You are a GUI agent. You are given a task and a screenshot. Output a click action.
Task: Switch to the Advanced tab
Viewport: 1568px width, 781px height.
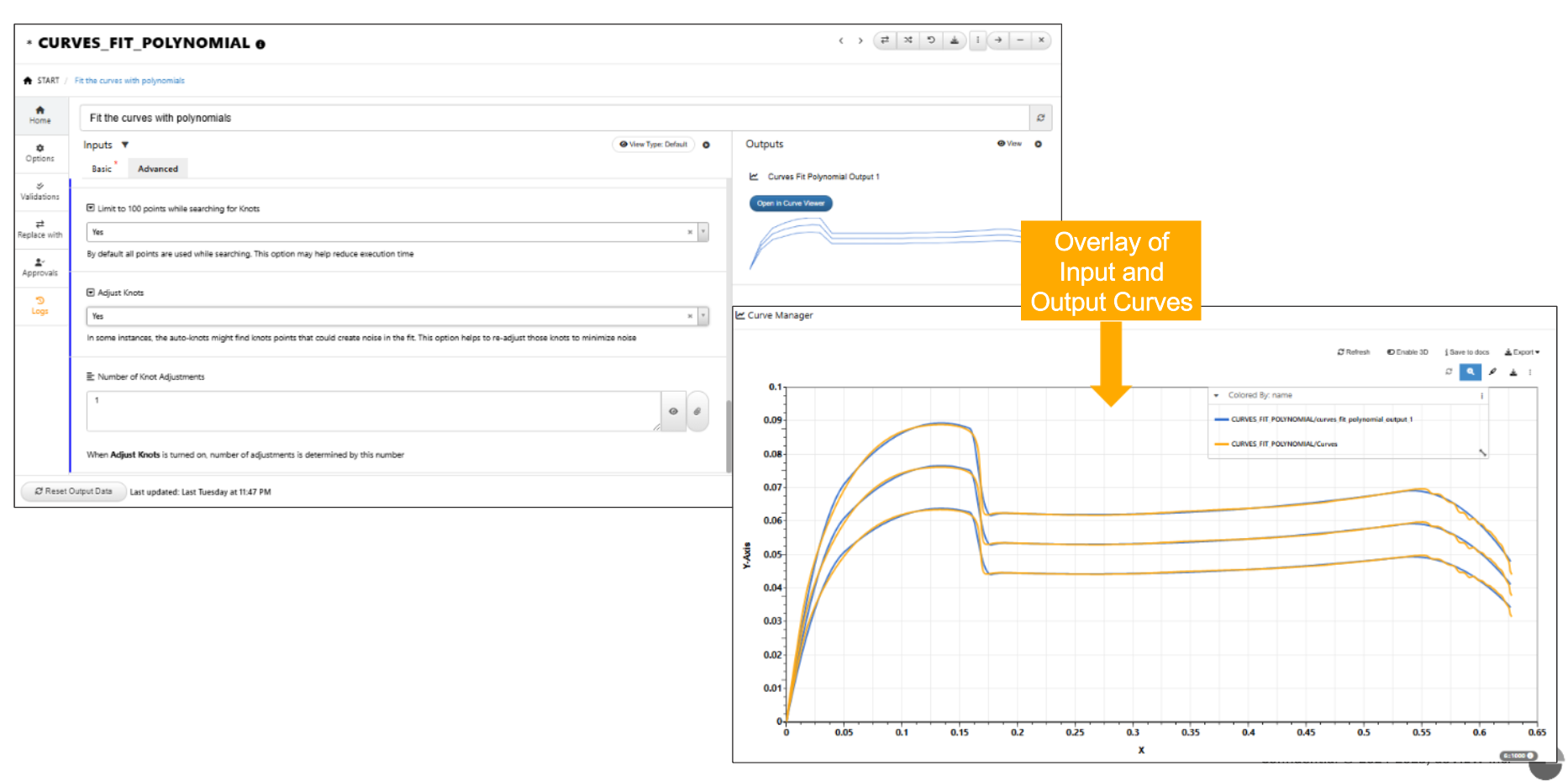pyautogui.click(x=158, y=169)
